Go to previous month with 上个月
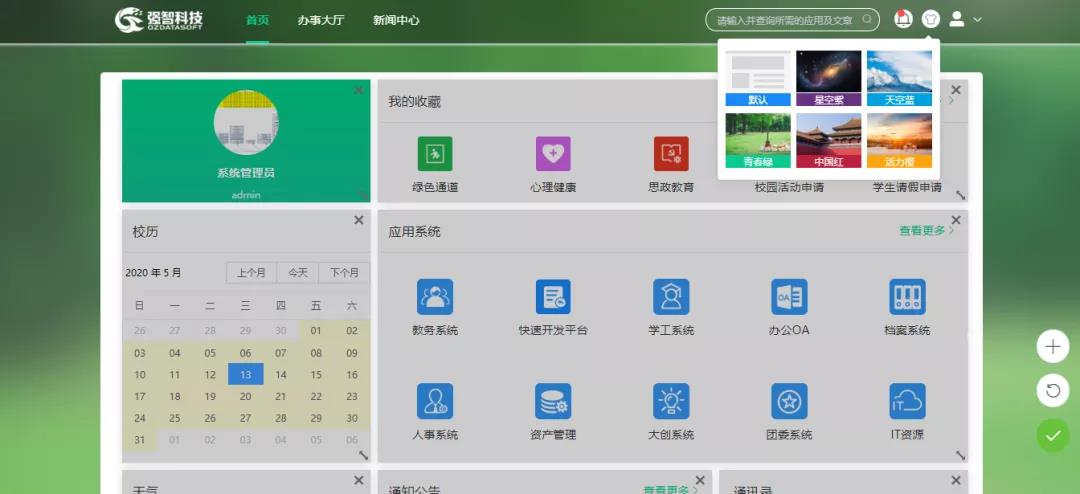The image size is (1080, 494). pyautogui.click(x=251, y=273)
